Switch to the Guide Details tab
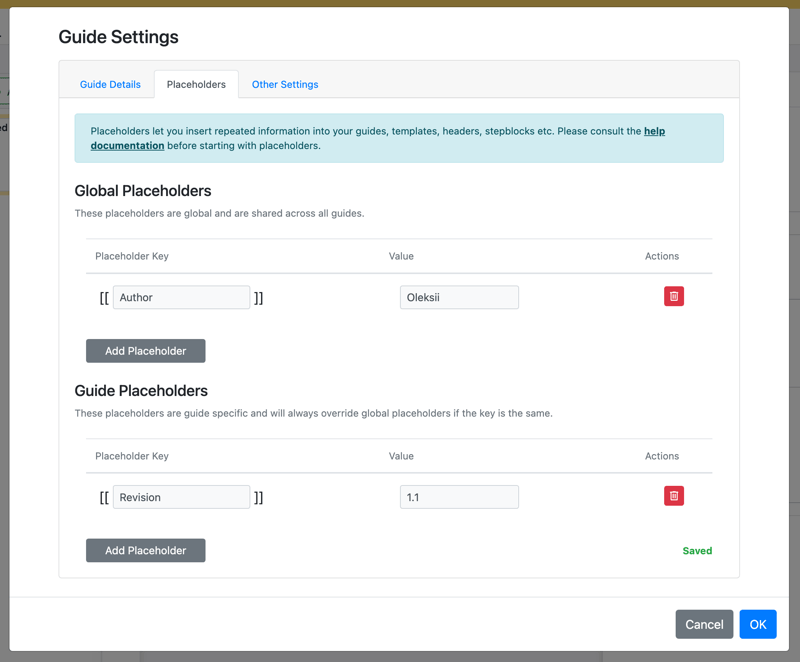 [x=110, y=85]
